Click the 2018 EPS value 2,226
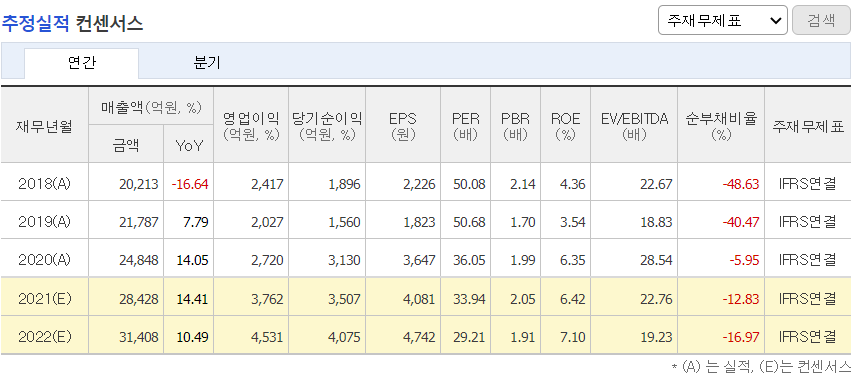 [x=419, y=184]
